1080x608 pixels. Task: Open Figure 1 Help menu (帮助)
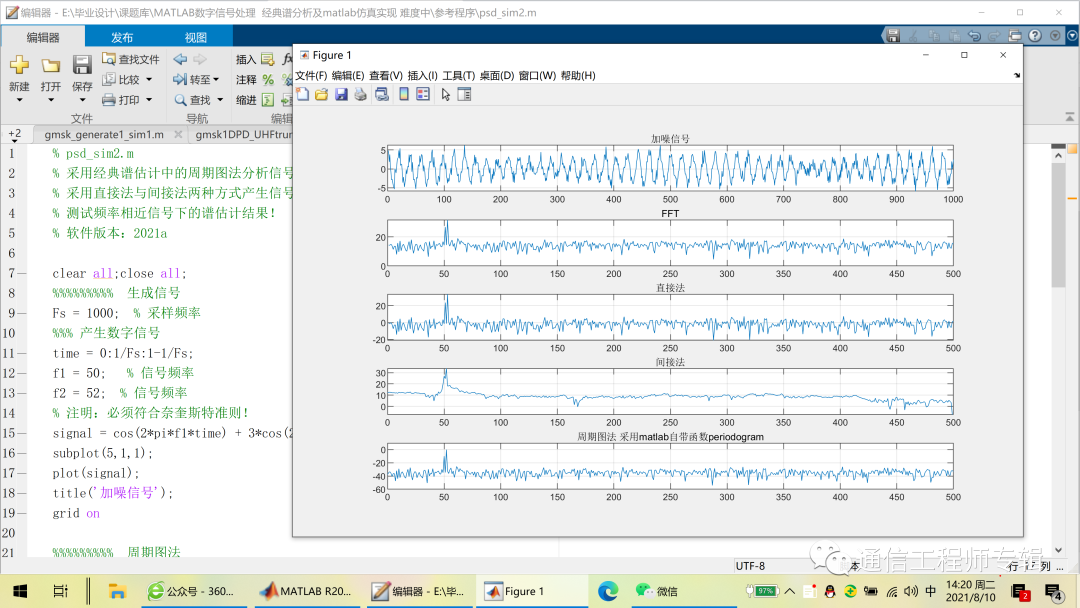tap(578, 76)
